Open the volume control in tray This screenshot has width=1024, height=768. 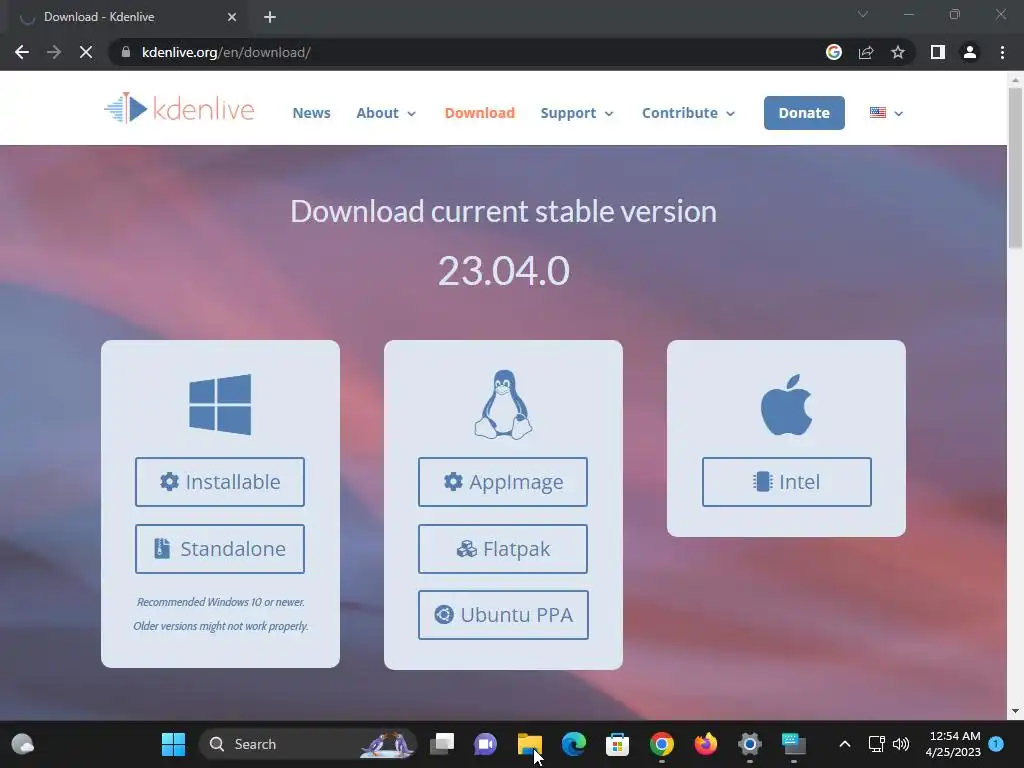[x=901, y=744]
